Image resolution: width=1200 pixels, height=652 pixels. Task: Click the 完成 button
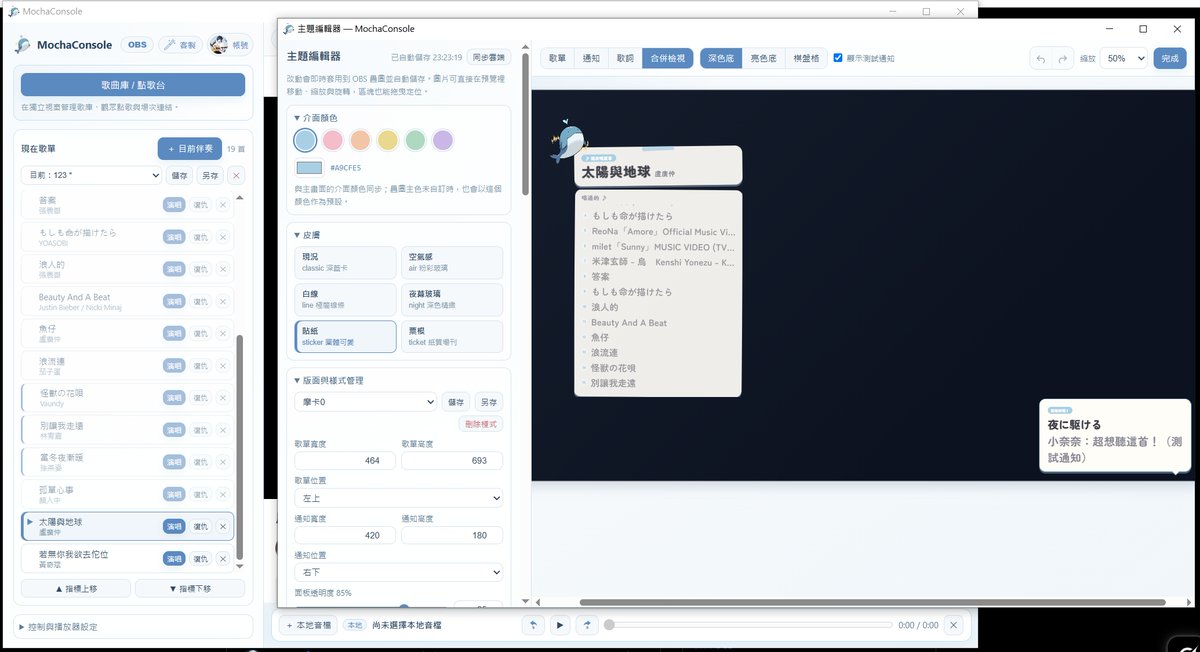pos(1170,59)
